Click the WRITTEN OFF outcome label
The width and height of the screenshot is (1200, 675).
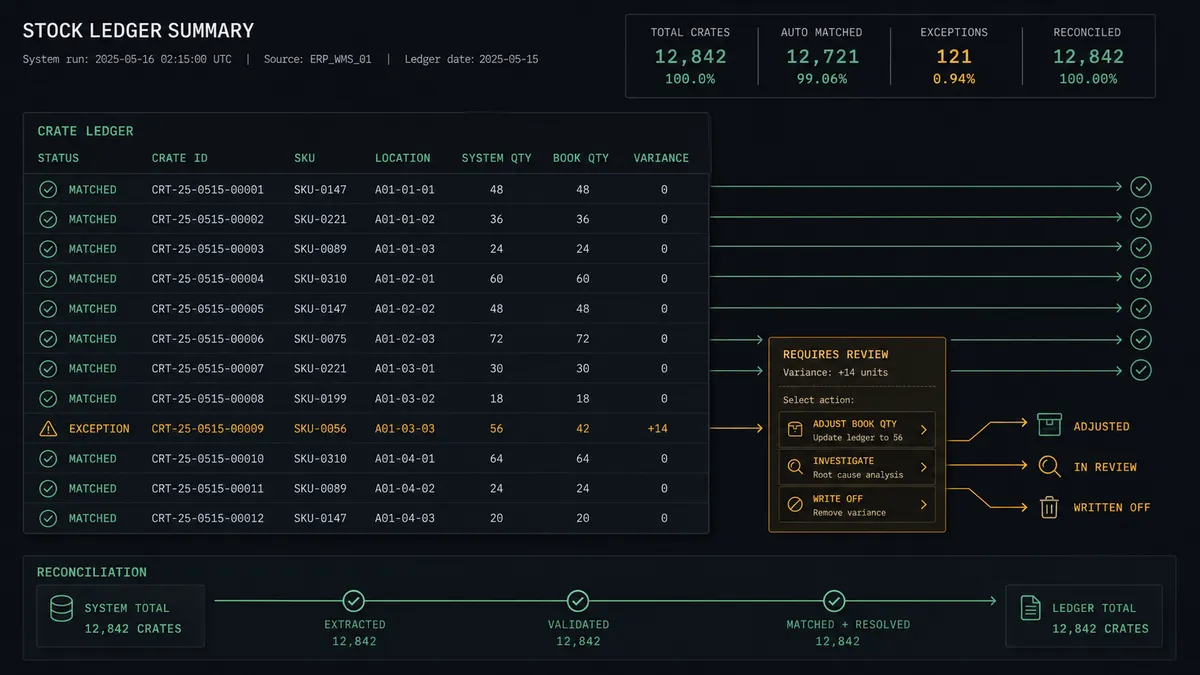(x=1112, y=508)
